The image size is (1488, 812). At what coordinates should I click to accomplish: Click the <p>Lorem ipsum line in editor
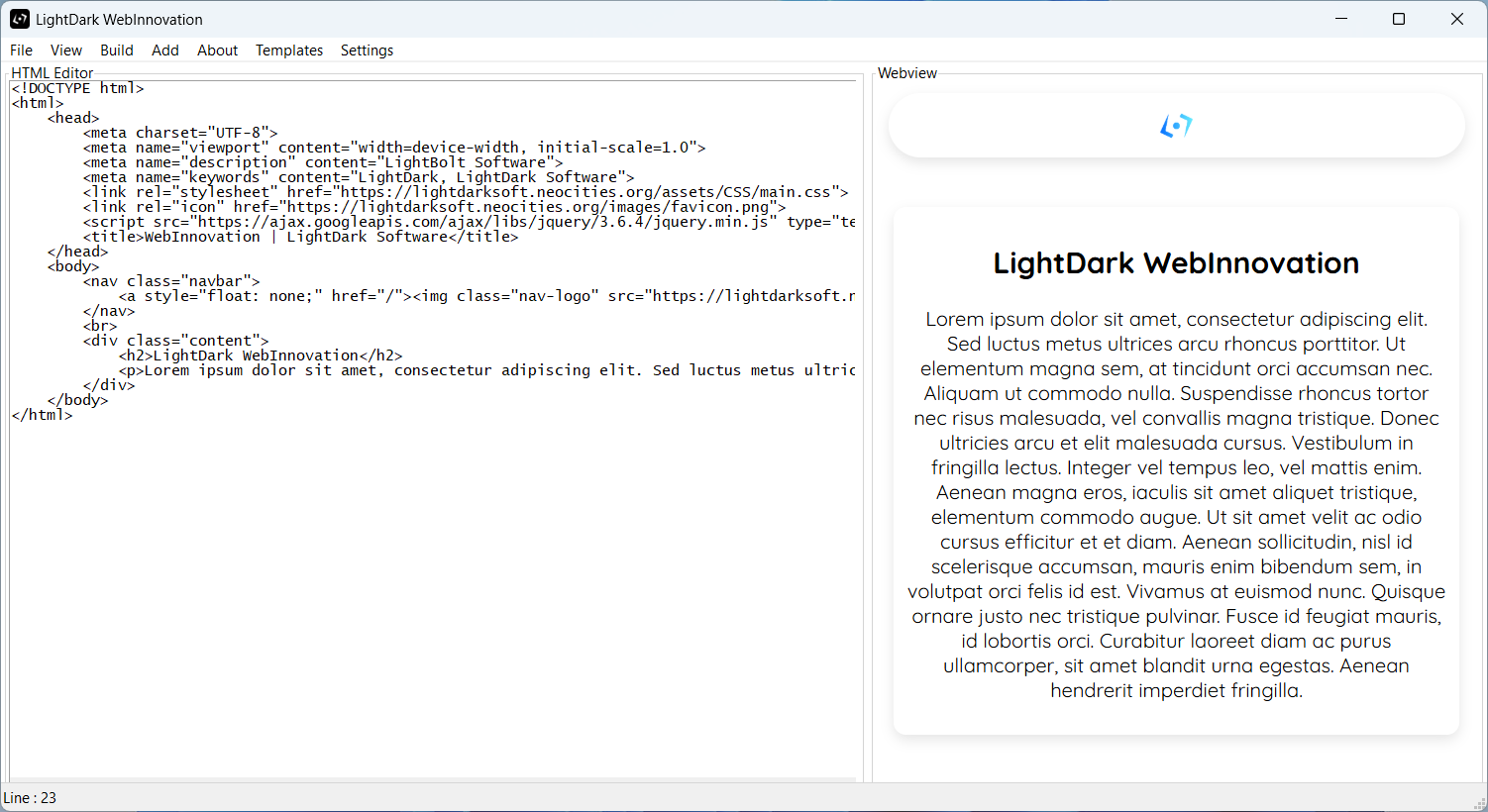click(487, 370)
